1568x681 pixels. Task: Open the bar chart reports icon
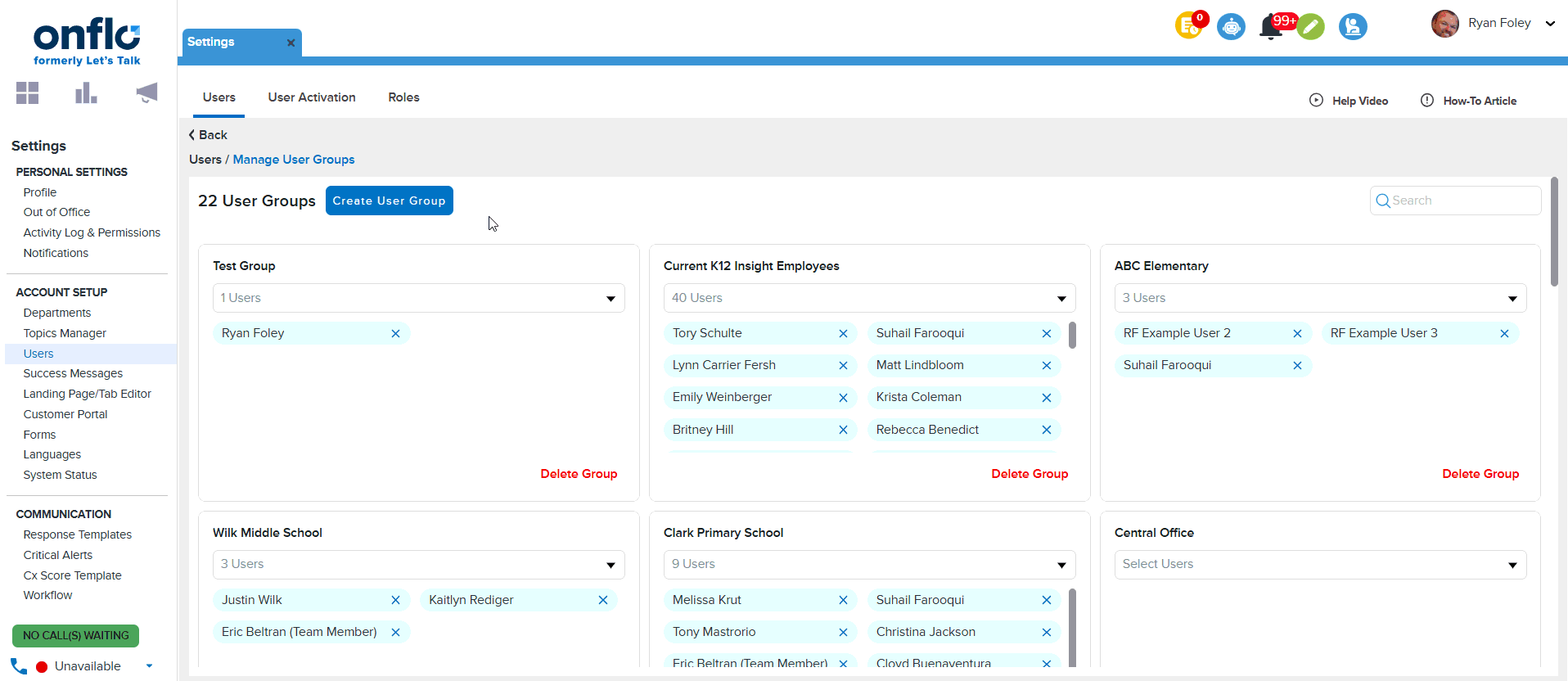click(86, 93)
